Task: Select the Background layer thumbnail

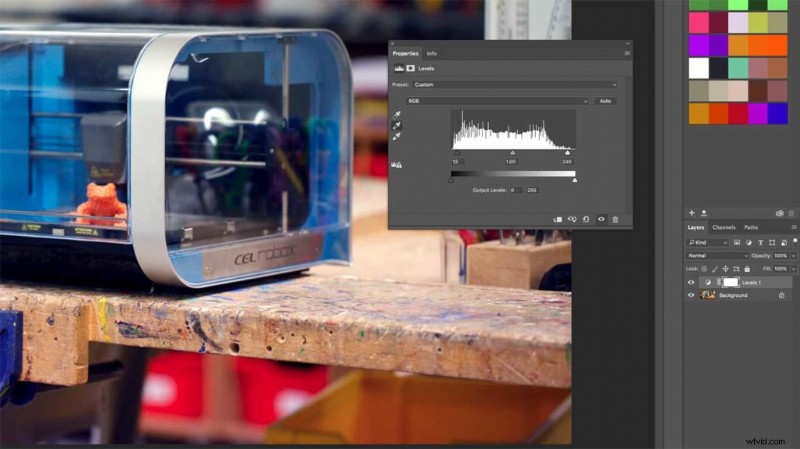Action: coord(708,295)
